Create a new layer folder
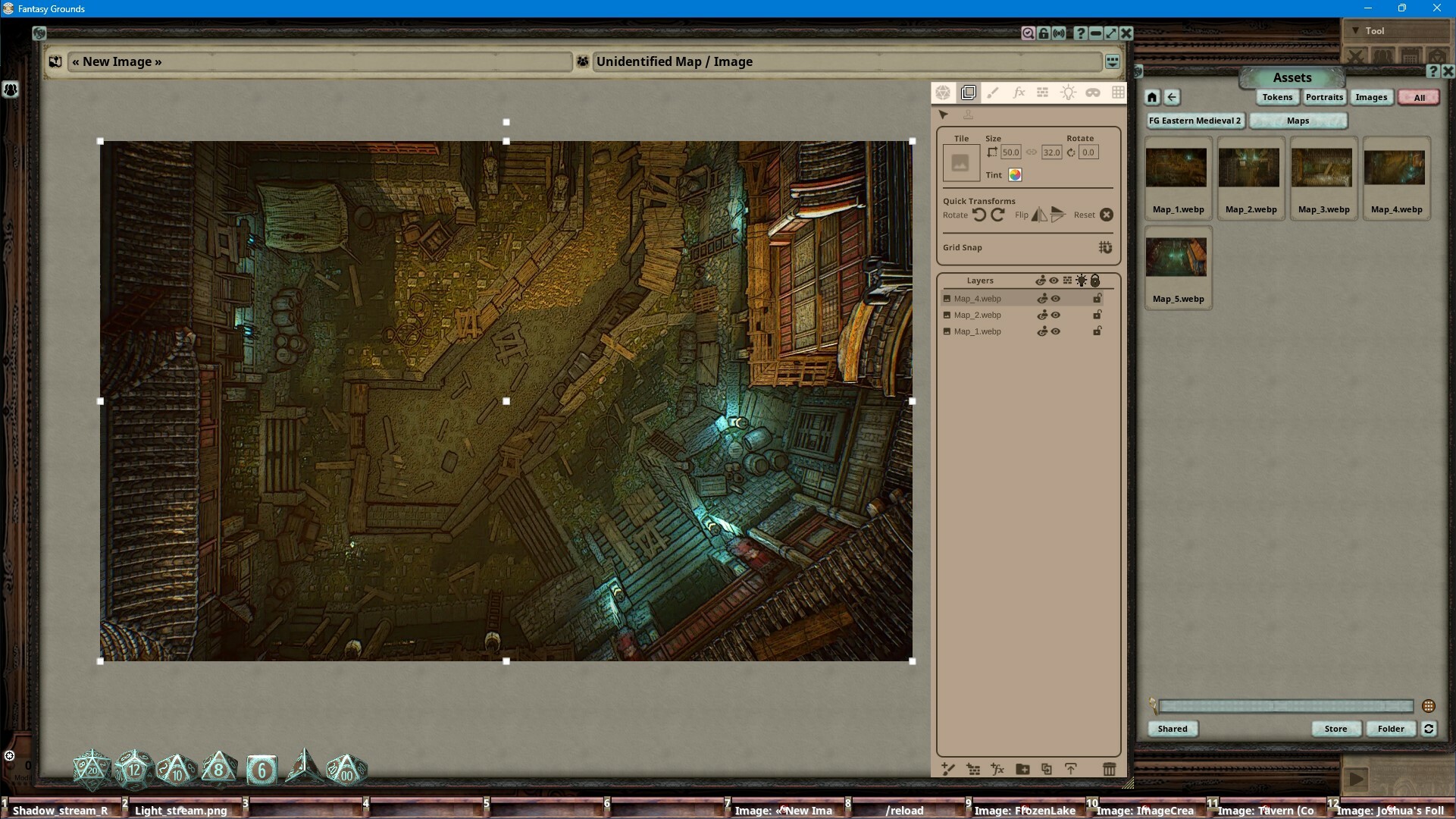 (1022, 769)
